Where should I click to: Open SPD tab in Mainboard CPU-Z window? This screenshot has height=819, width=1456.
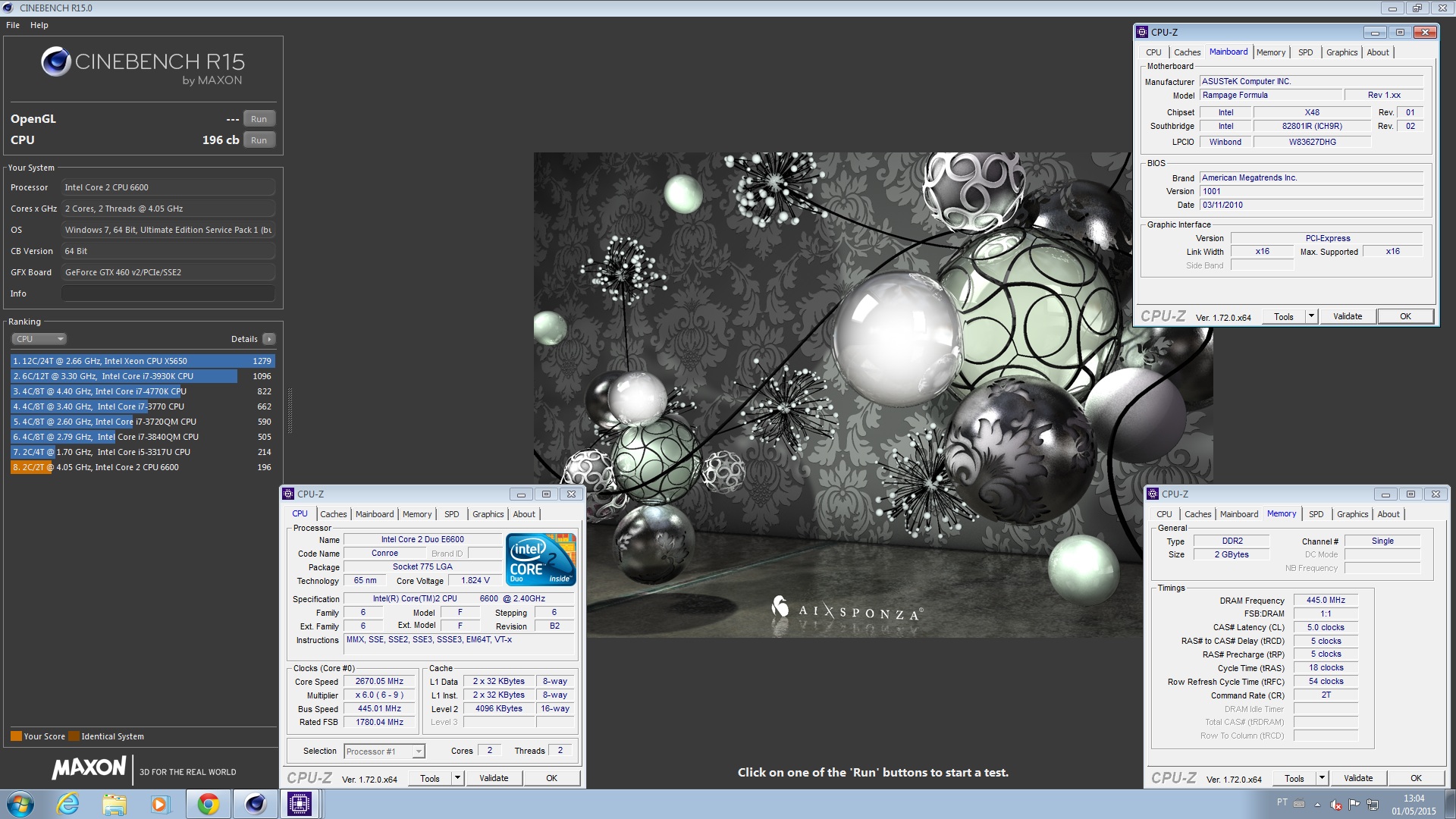point(1306,52)
